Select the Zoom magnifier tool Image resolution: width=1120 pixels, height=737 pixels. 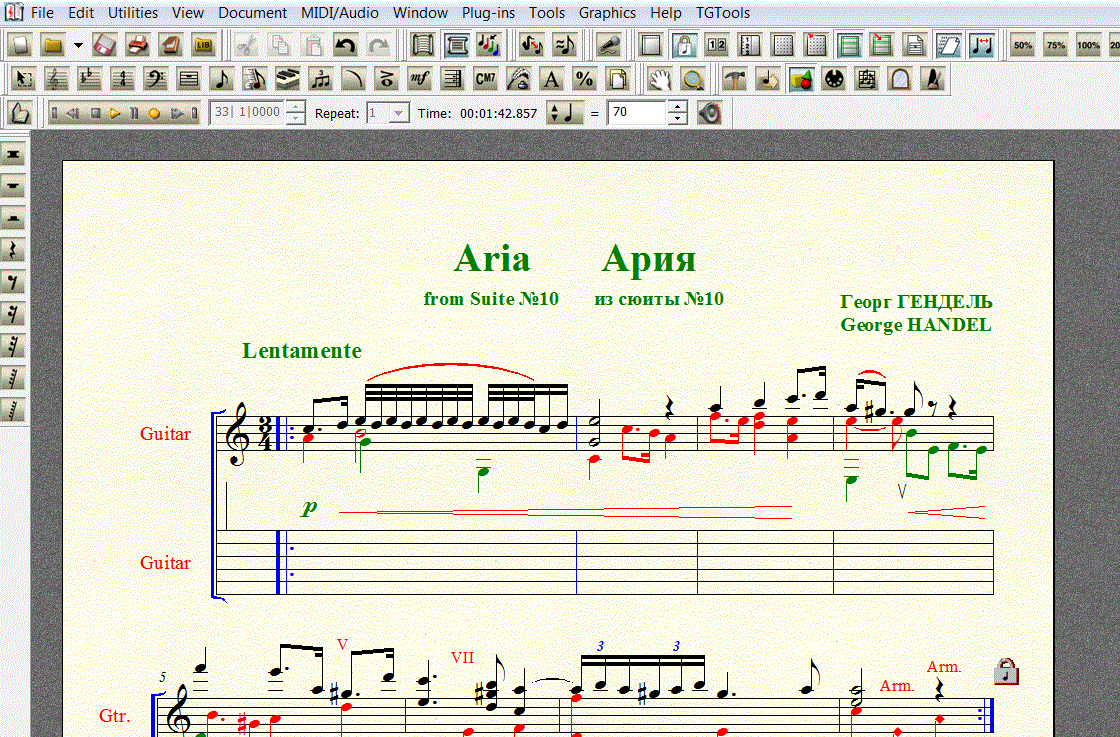pos(693,79)
